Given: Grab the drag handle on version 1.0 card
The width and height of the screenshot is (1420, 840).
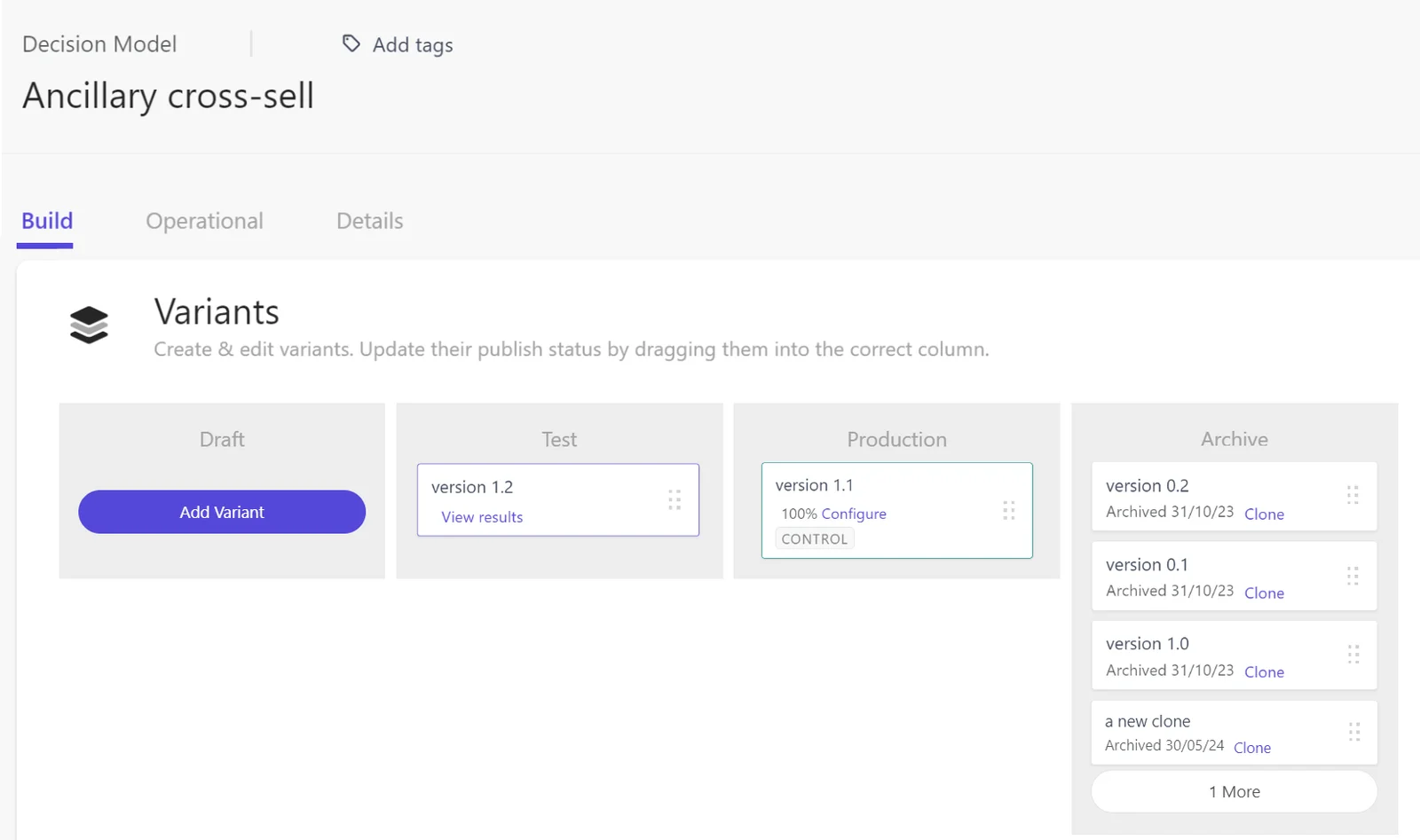Looking at the screenshot, I should point(1353,655).
